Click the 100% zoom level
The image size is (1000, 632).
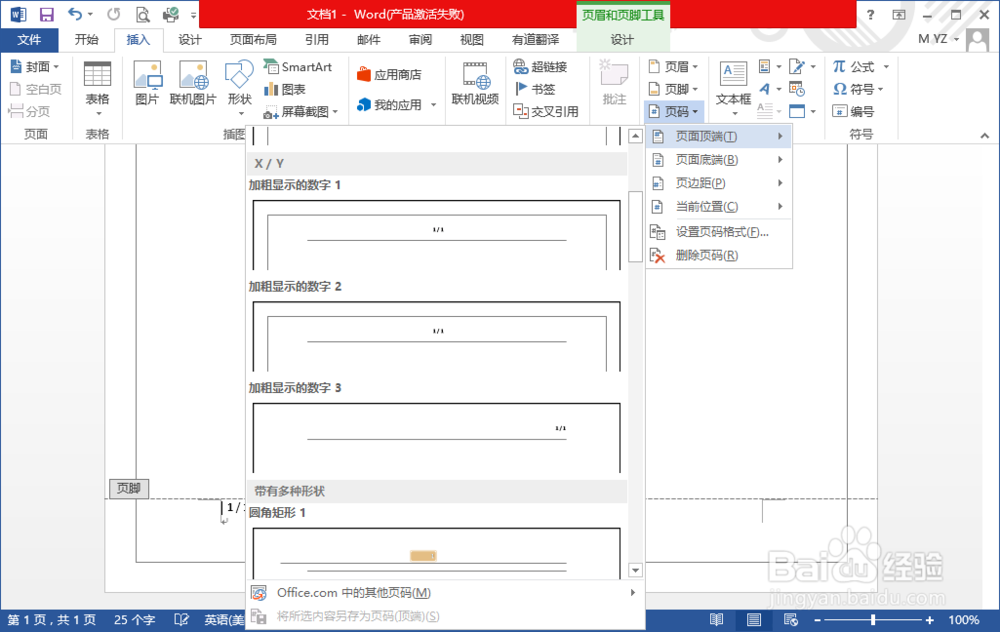click(964, 619)
